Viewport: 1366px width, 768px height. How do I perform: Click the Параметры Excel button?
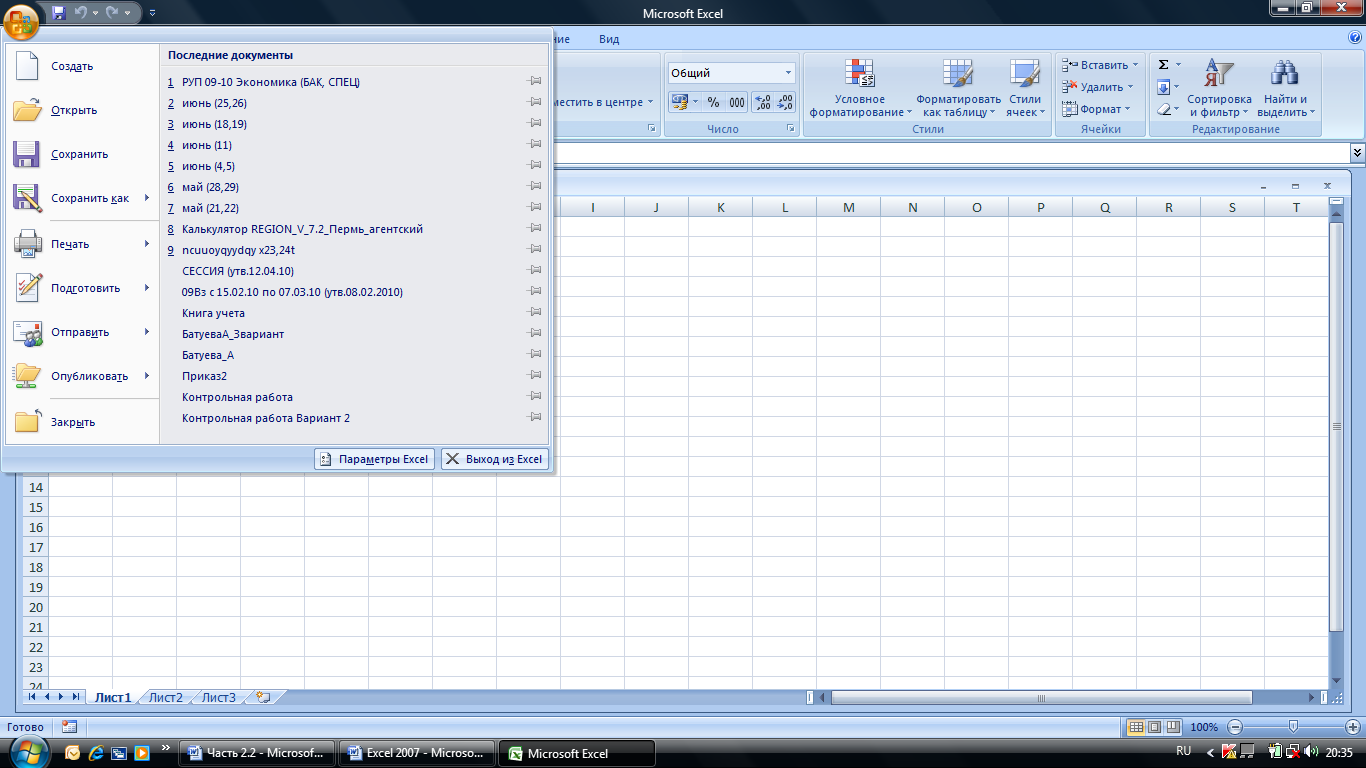[374, 459]
